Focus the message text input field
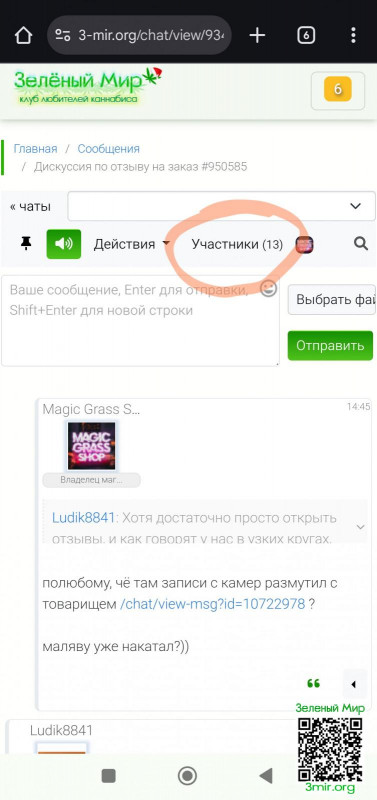 [140, 320]
